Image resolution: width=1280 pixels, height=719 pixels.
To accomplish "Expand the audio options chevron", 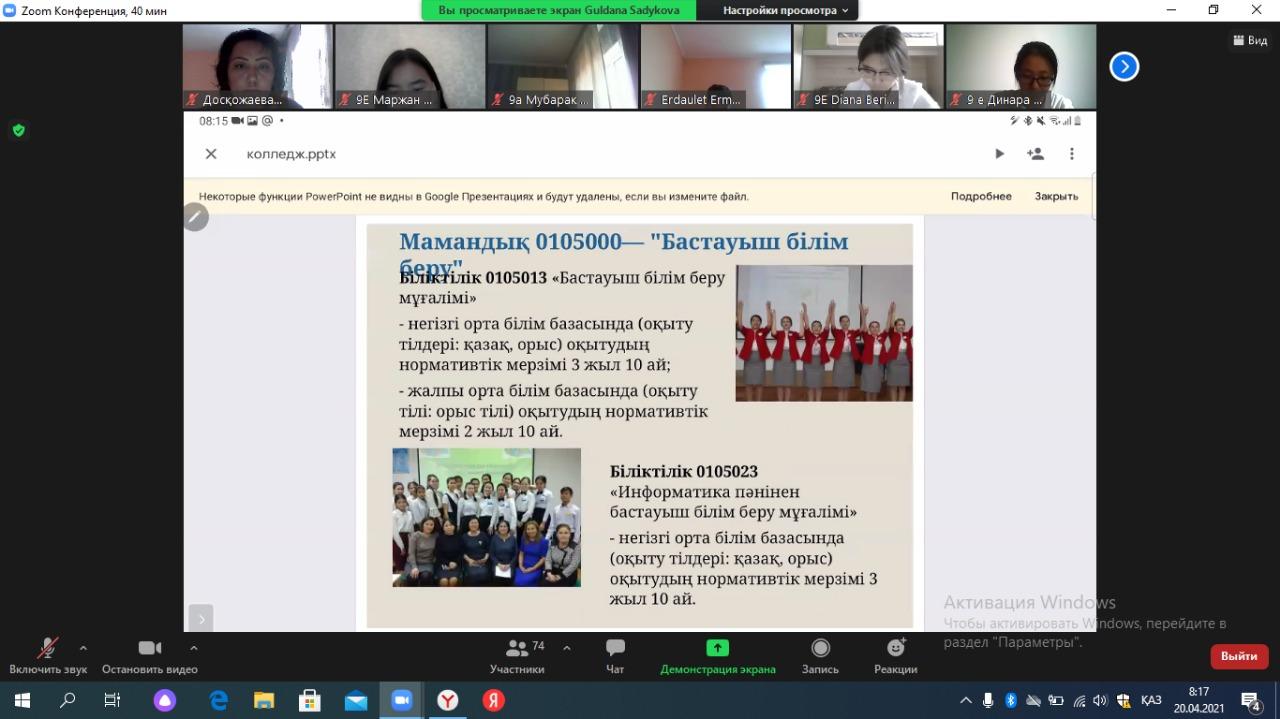I will pyautogui.click(x=83, y=647).
